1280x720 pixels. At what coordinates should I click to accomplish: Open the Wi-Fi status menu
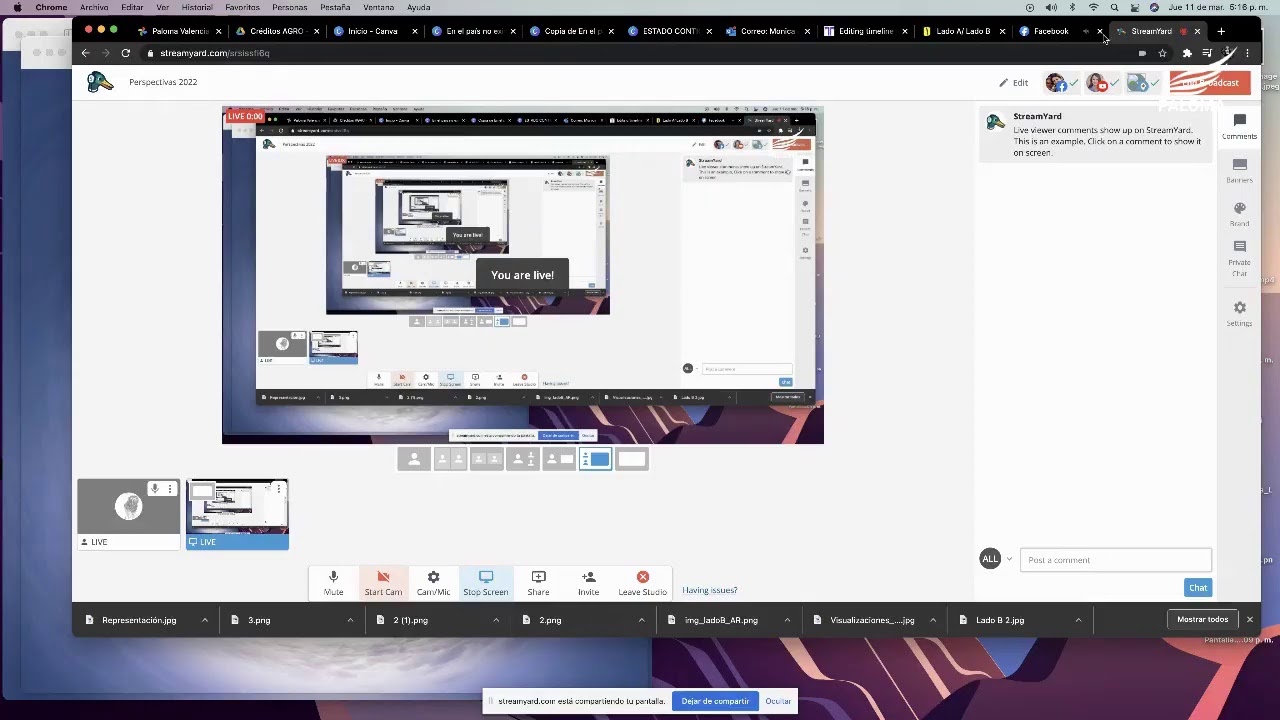(x=1093, y=7)
